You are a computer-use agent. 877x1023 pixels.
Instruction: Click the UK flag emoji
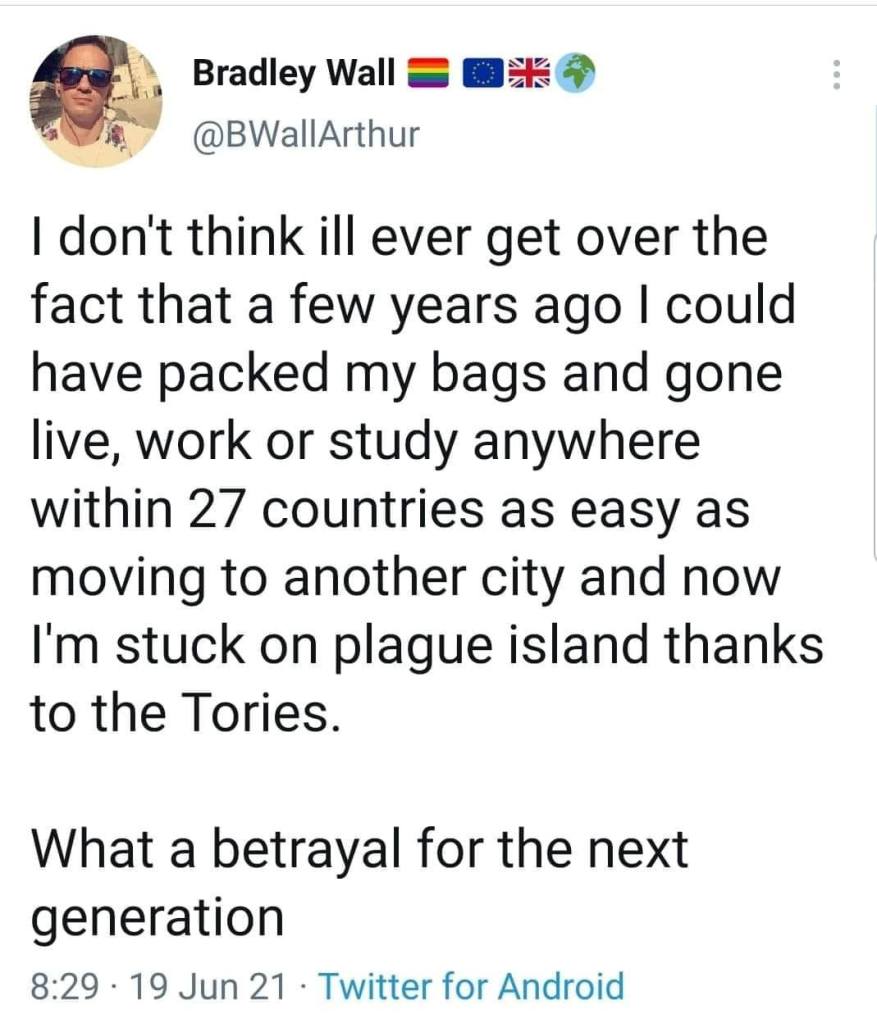[x=527, y=74]
